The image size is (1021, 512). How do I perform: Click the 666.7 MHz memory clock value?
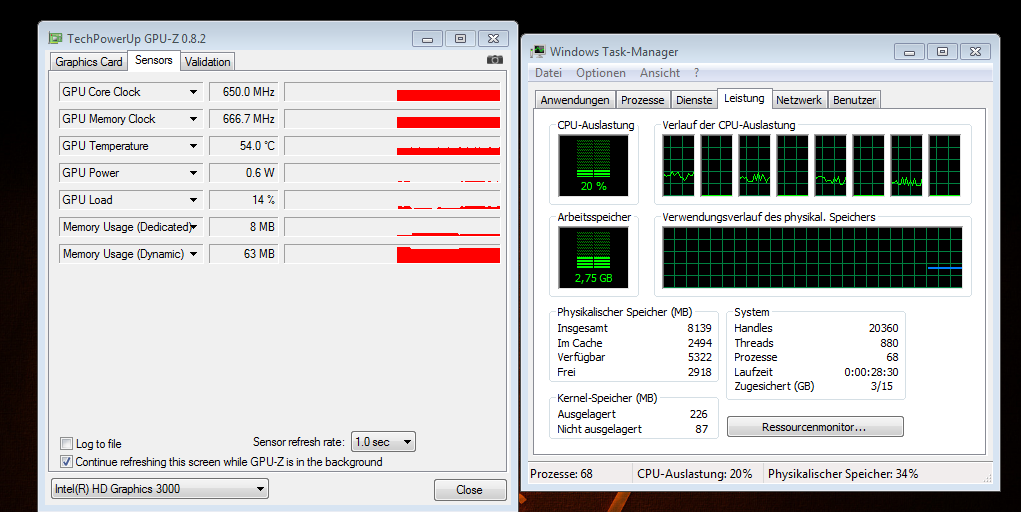tap(244, 119)
